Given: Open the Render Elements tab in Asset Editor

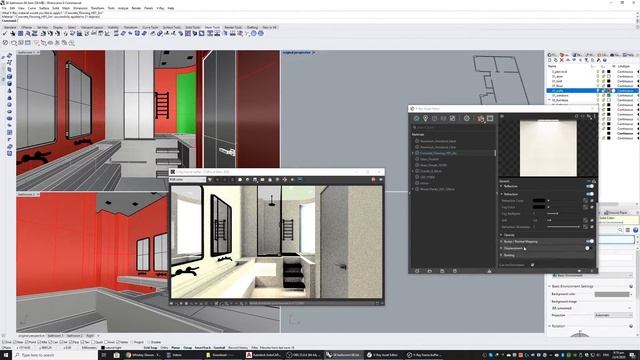Looking at the screenshot, I should click(x=443, y=118).
